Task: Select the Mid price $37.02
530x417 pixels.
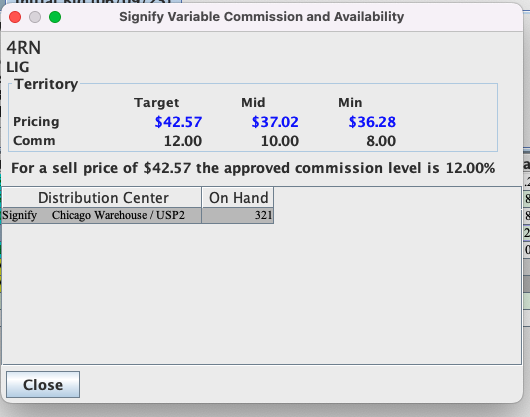Action: [x=275, y=122]
